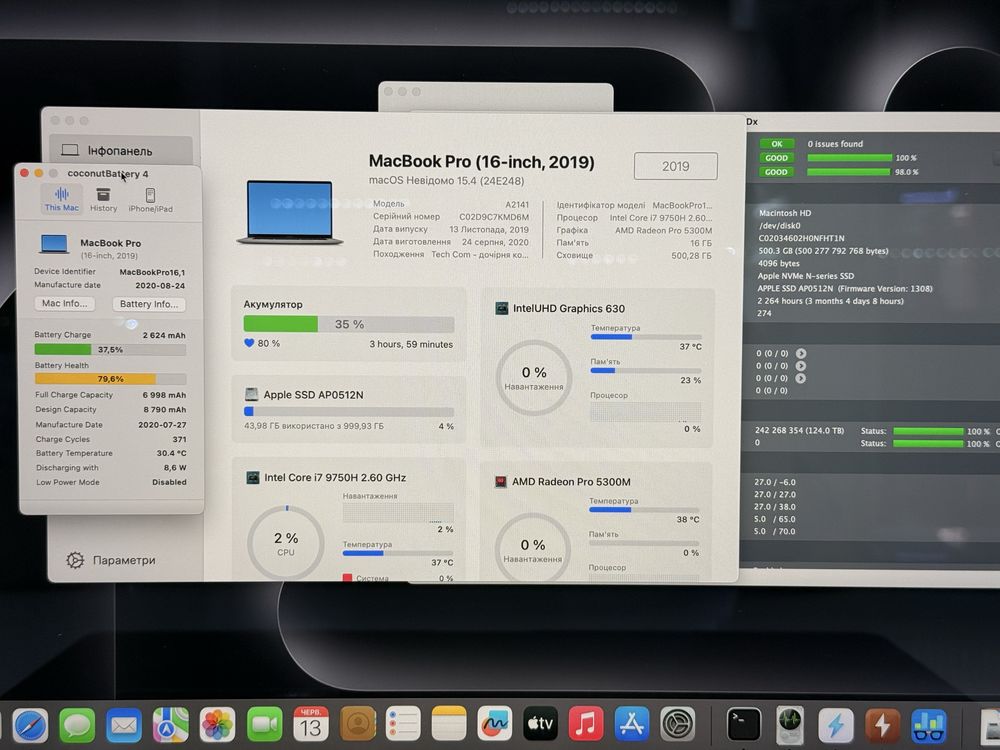This screenshot has height=750, width=1000.
Task: Click the AMD Radeon Pro 5300M icon
Action: (x=501, y=482)
